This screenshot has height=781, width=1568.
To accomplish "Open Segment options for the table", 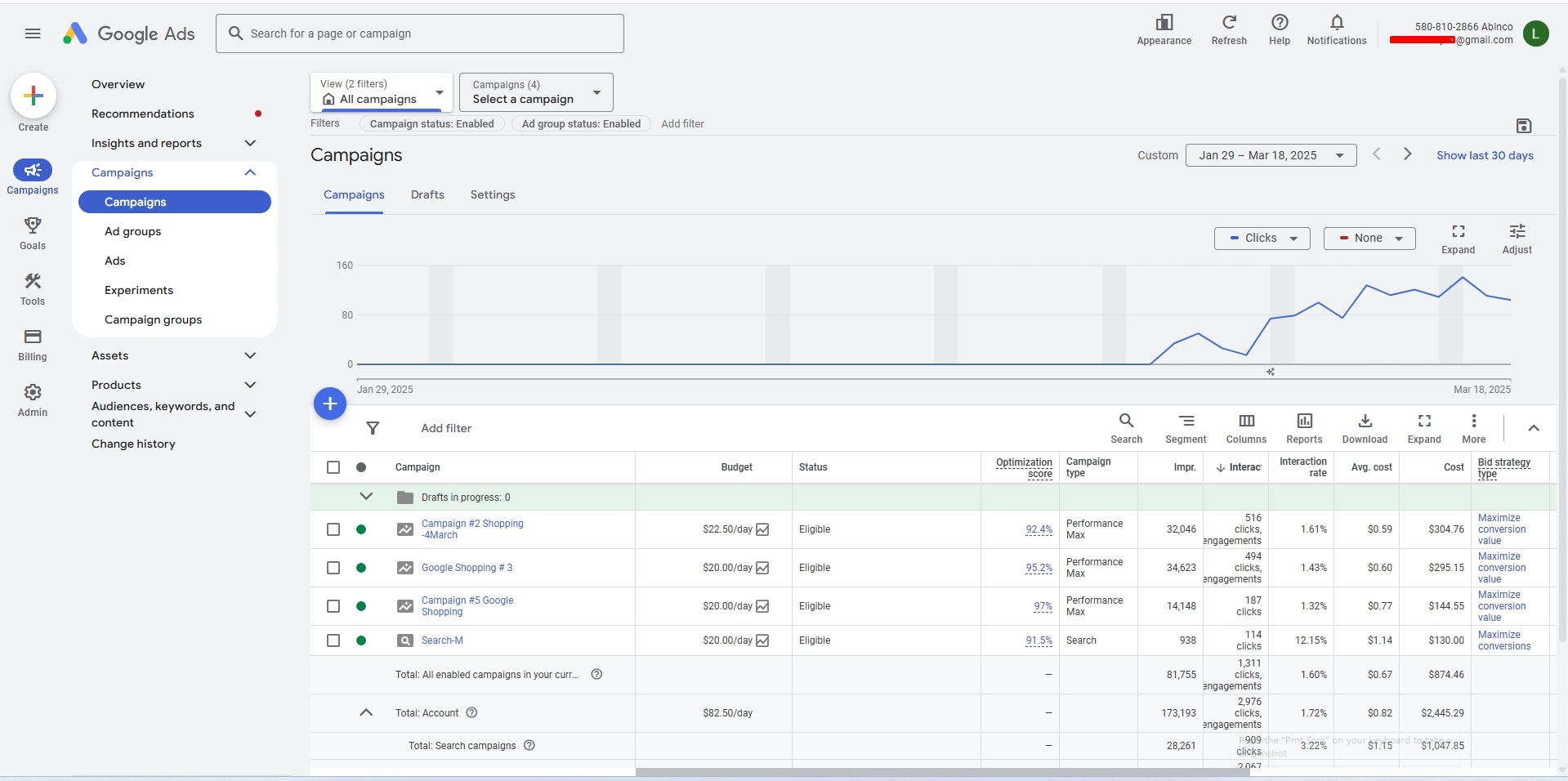I will (x=1186, y=428).
